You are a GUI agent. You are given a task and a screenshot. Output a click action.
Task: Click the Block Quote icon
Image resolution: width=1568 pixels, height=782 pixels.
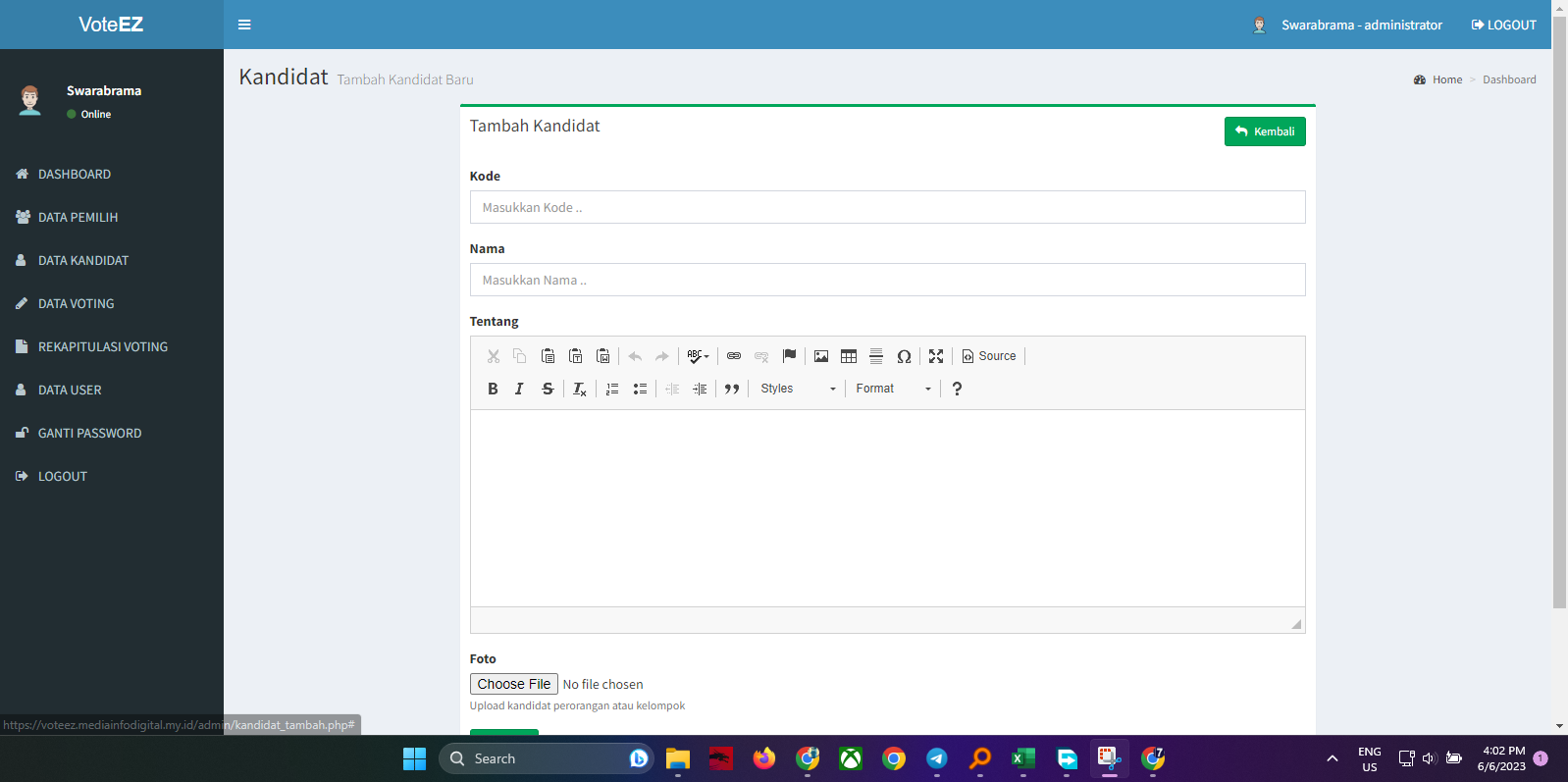pyautogui.click(x=732, y=389)
